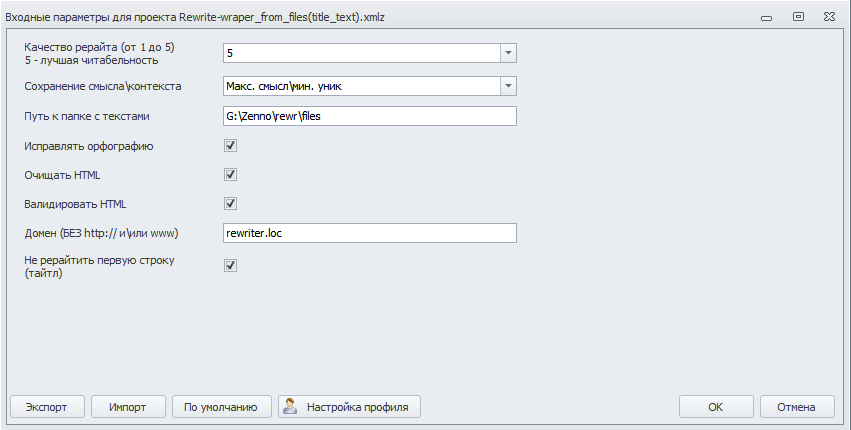Viewport: 851px width, 430px height.
Task: Expand the Качество рерайта dropdown arrow
Action: 507,53
